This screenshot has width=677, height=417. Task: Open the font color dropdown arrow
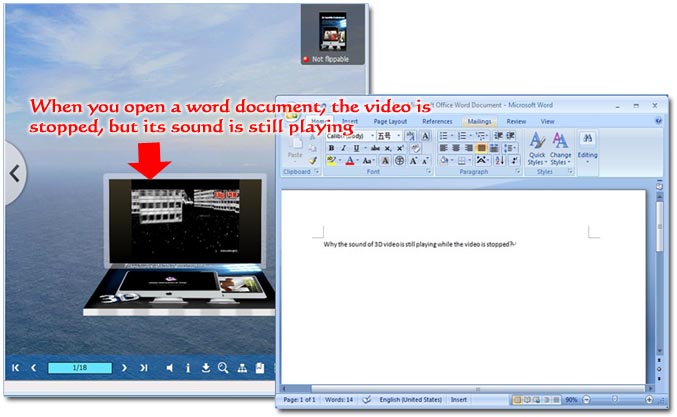tap(358, 161)
